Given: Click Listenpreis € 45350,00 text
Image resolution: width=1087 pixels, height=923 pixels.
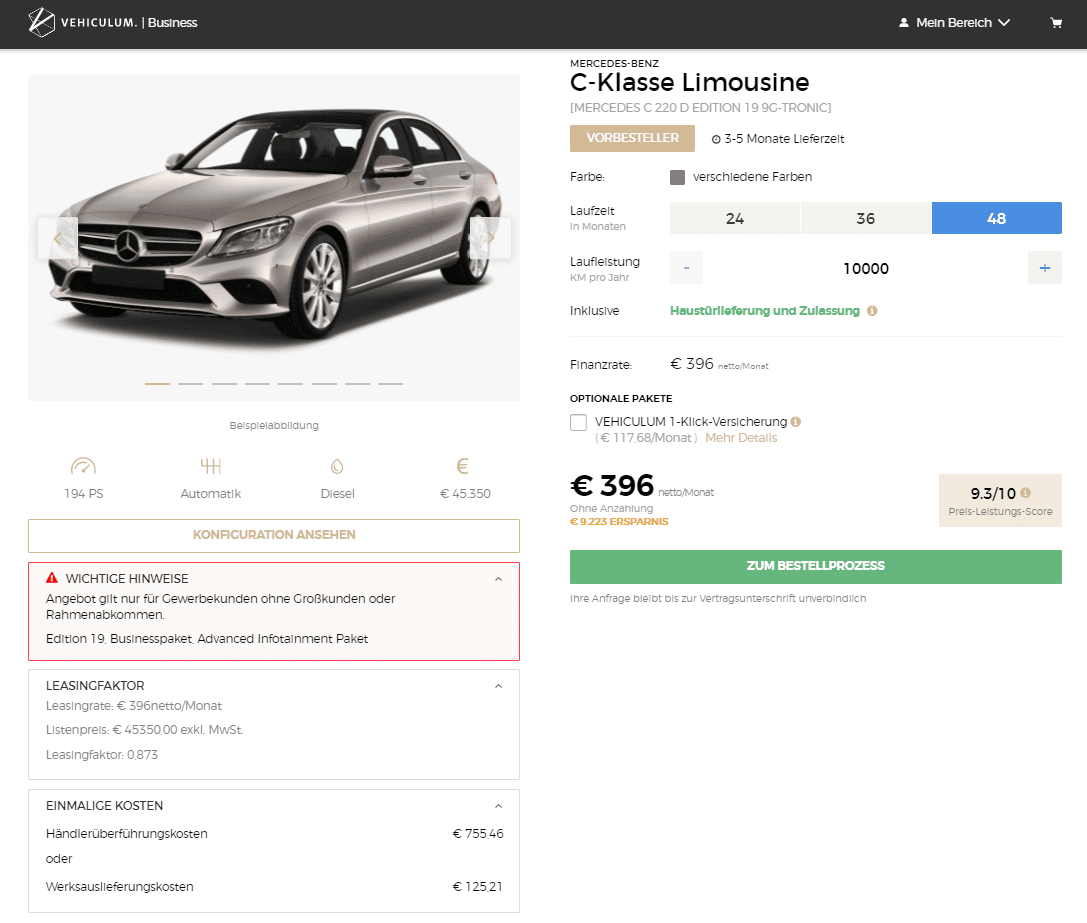Looking at the screenshot, I should click(x=145, y=730).
